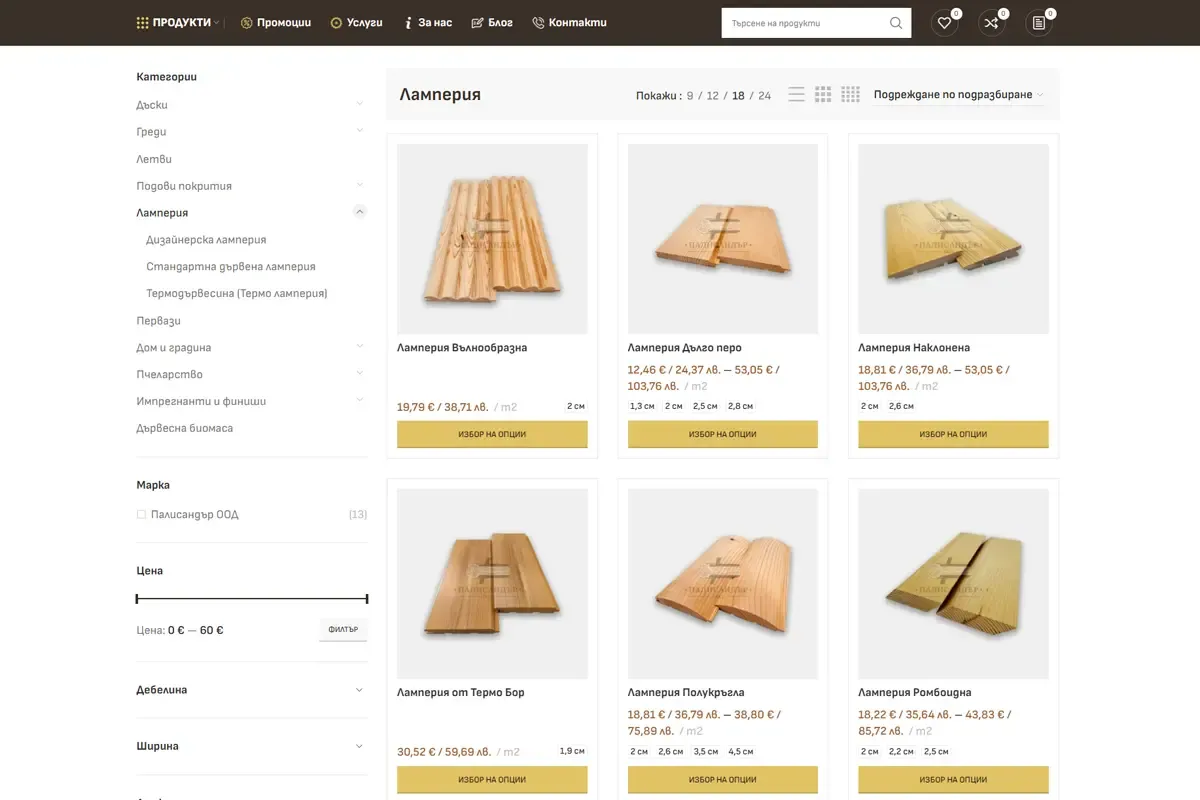Show 9 products per page
The width and height of the screenshot is (1200, 800).
point(690,96)
